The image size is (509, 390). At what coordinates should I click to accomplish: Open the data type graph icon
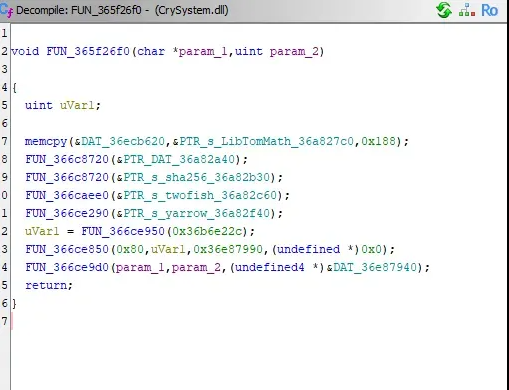pos(467,10)
